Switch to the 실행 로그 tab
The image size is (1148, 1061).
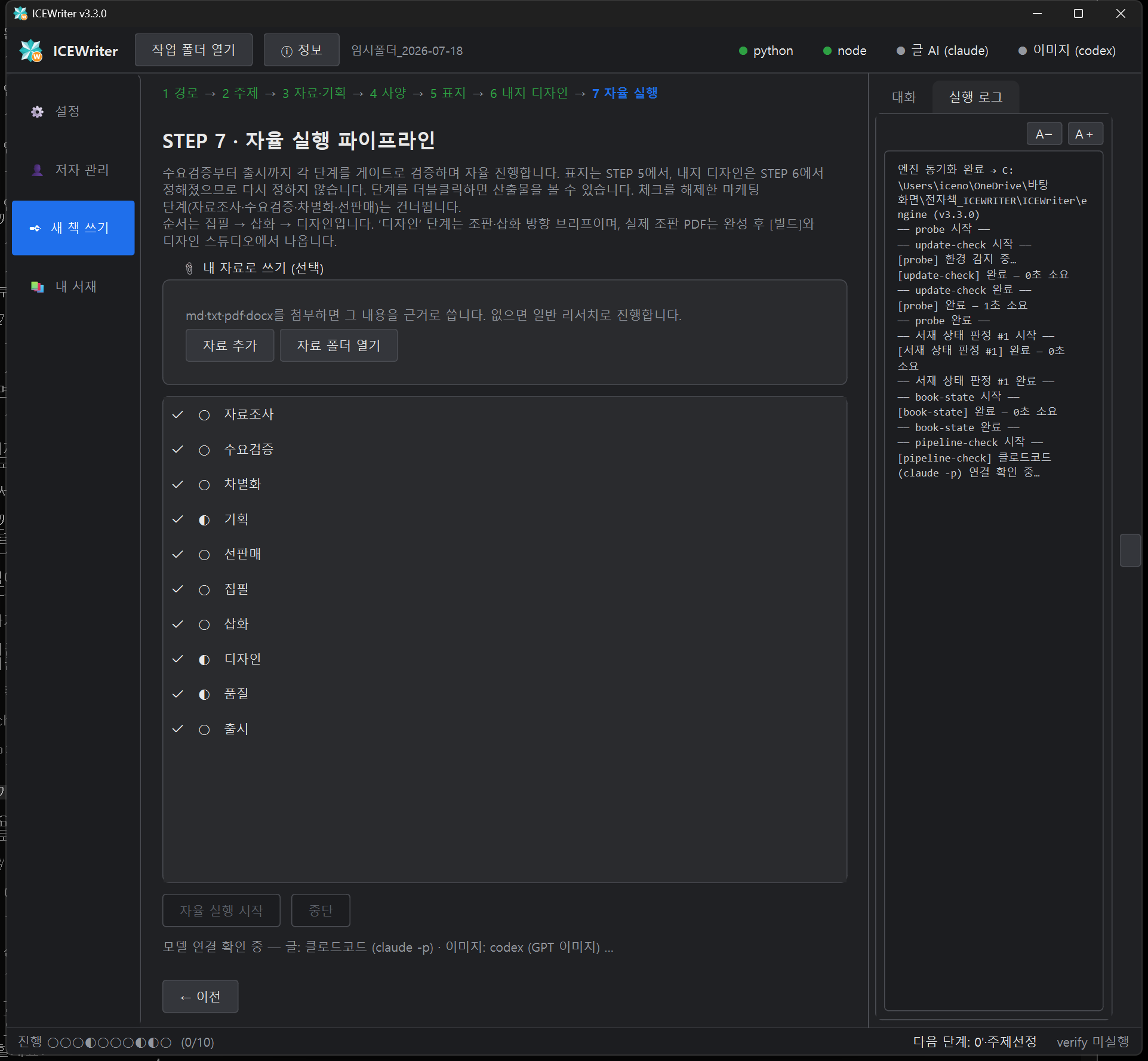[x=975, y=97]
